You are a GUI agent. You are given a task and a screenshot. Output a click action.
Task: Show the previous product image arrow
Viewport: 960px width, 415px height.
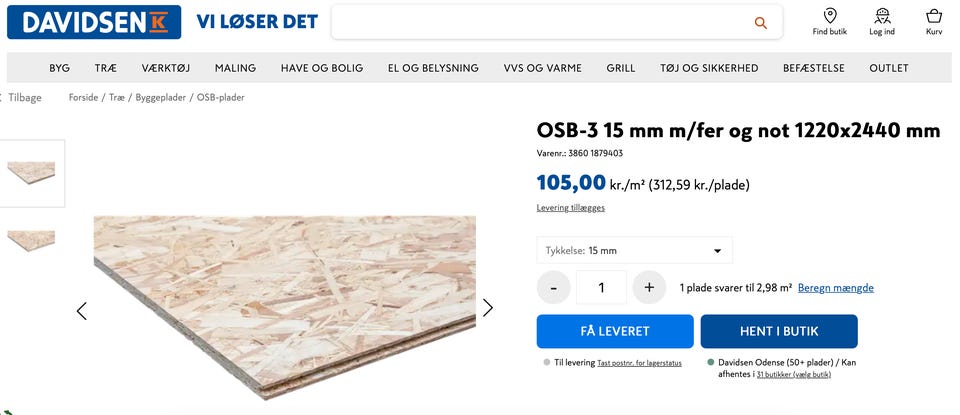81,311
